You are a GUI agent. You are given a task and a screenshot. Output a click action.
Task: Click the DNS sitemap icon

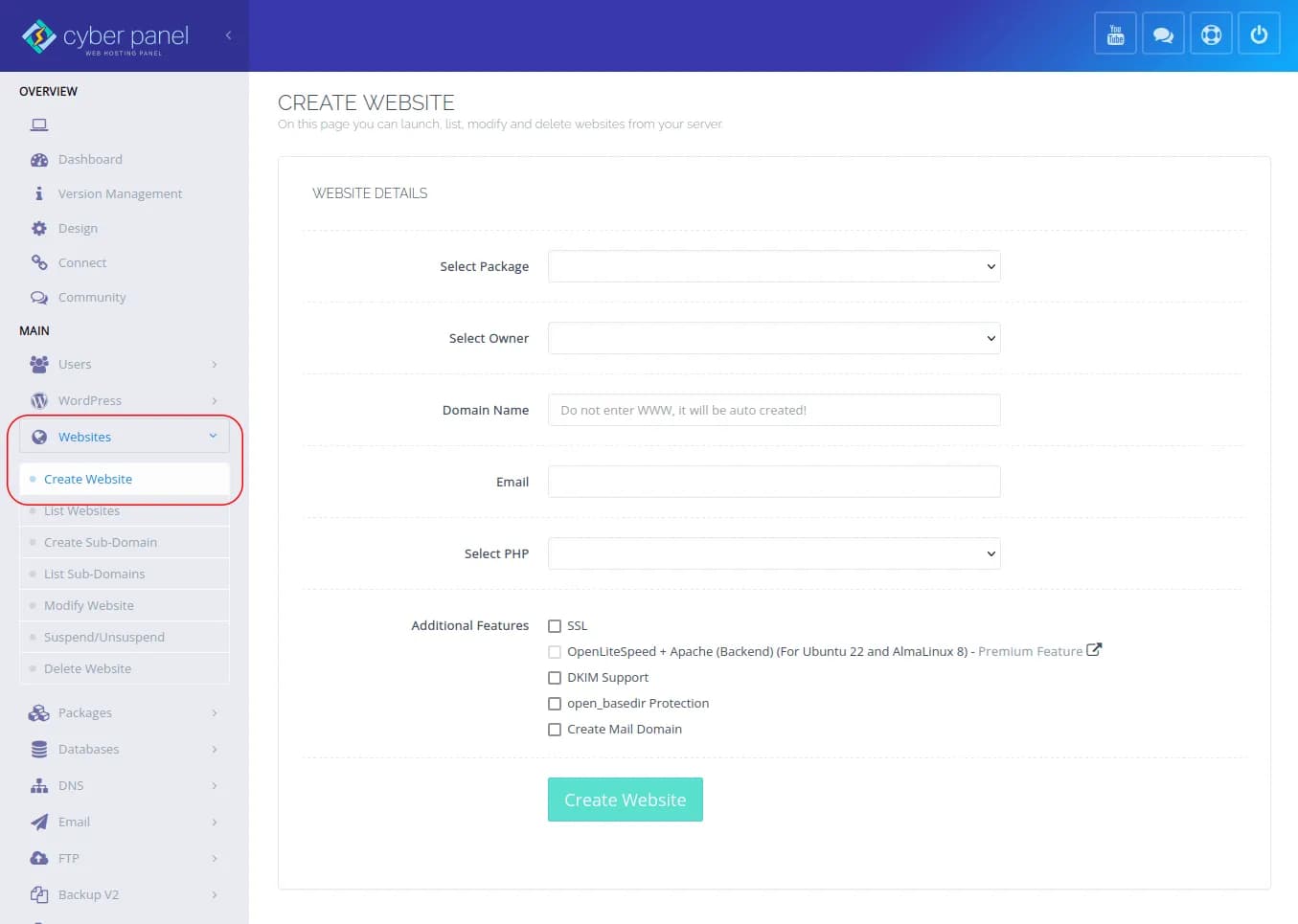click(x=39, y=785)
